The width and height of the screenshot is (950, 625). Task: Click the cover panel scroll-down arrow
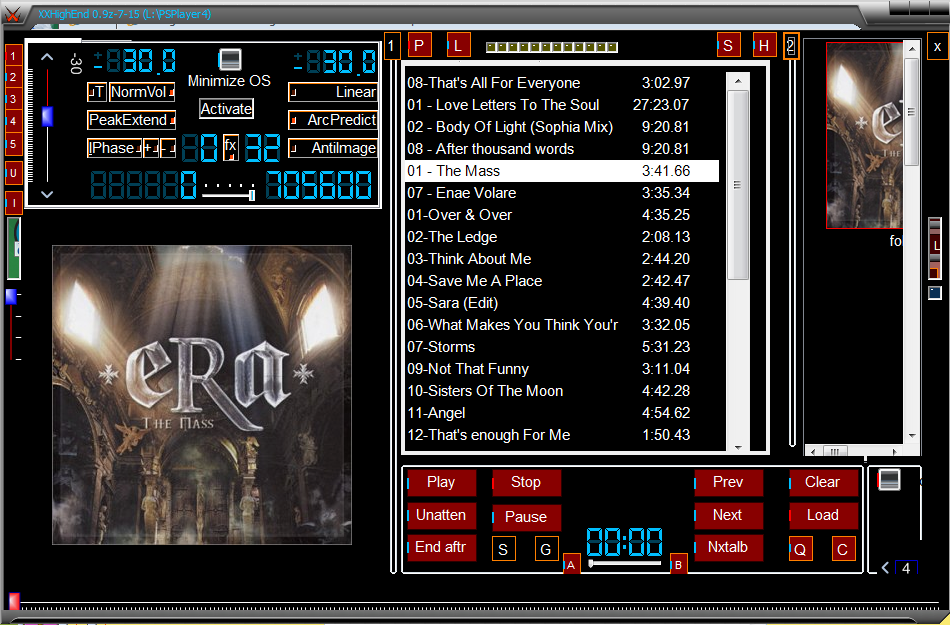[912, 436]
